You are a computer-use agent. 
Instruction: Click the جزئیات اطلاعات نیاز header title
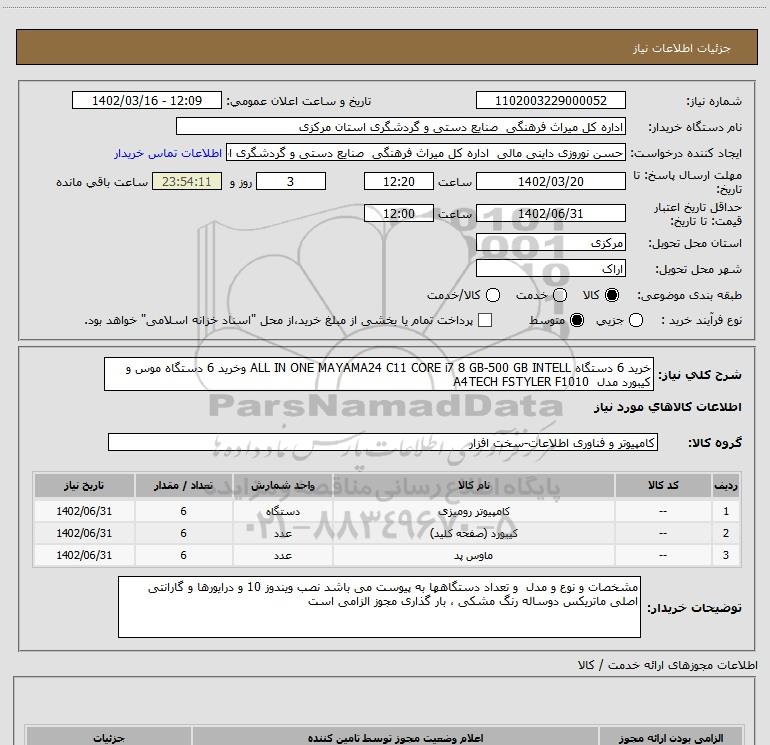point(682,48)
